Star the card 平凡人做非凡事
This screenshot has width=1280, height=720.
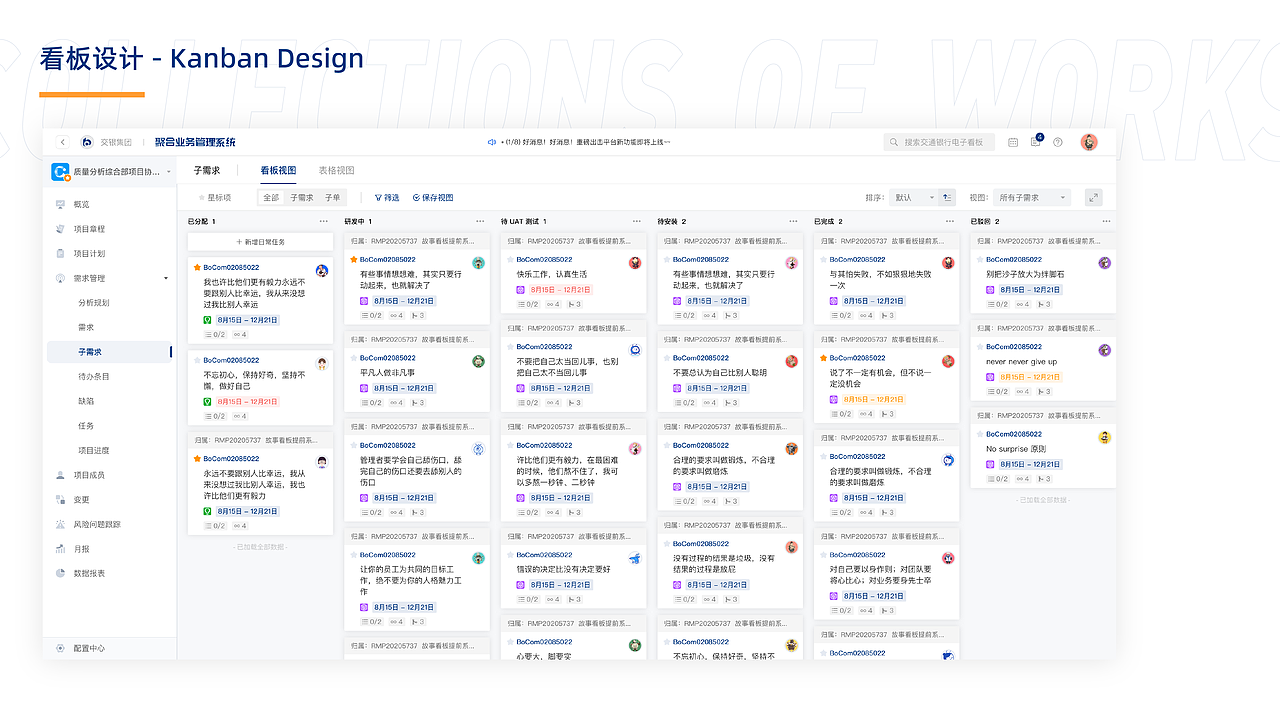coord(354,358)
